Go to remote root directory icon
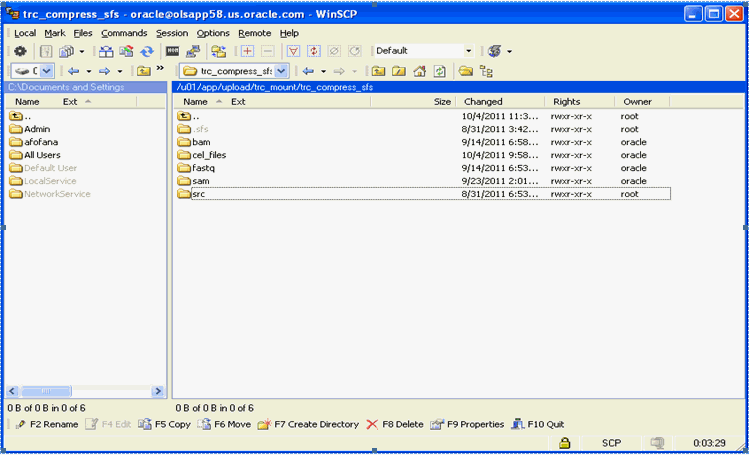This screenshot has height=455, width=749. click(x=398, y=71)
